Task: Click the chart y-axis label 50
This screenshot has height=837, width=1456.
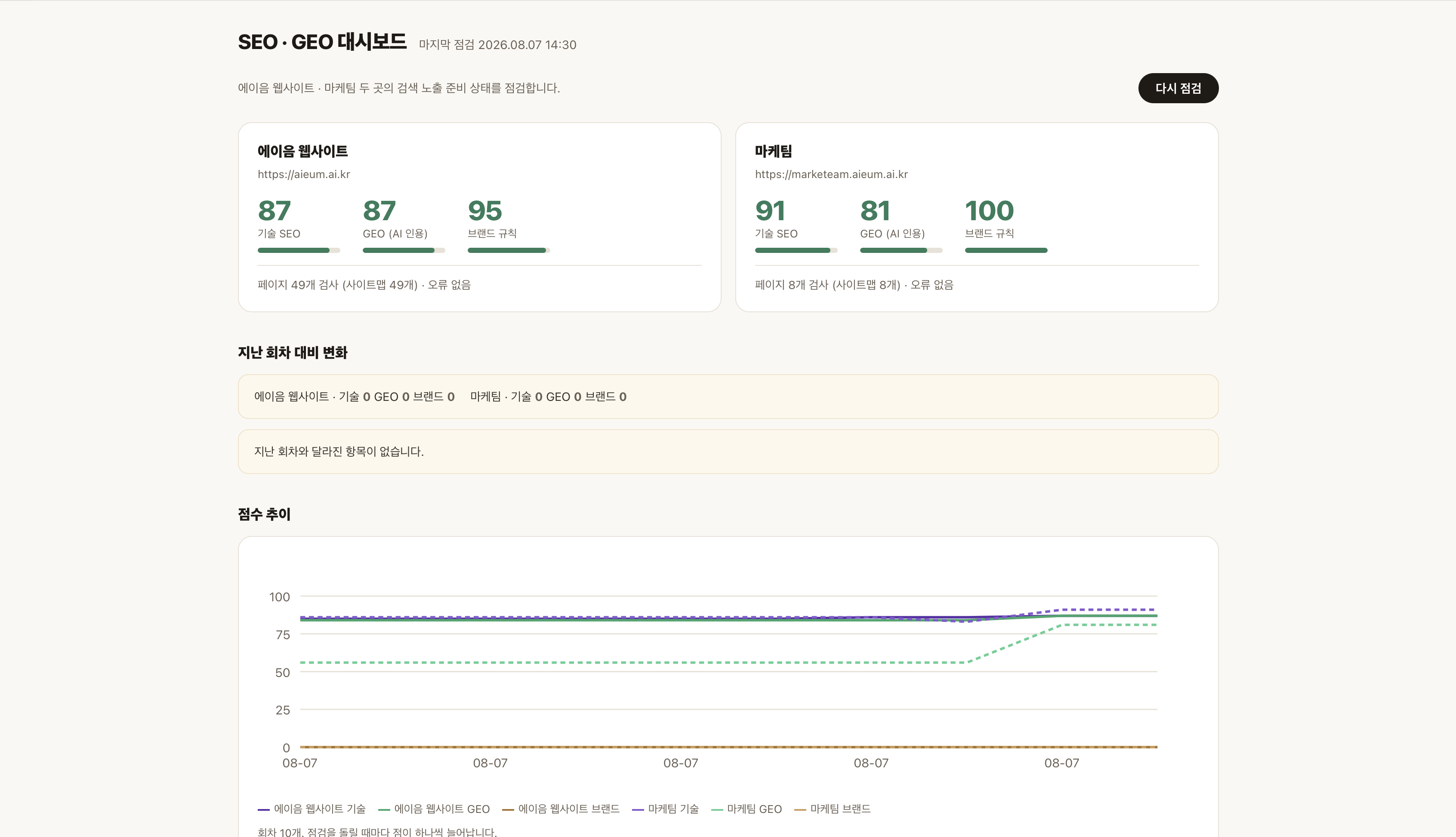Action: click(282, 673)
